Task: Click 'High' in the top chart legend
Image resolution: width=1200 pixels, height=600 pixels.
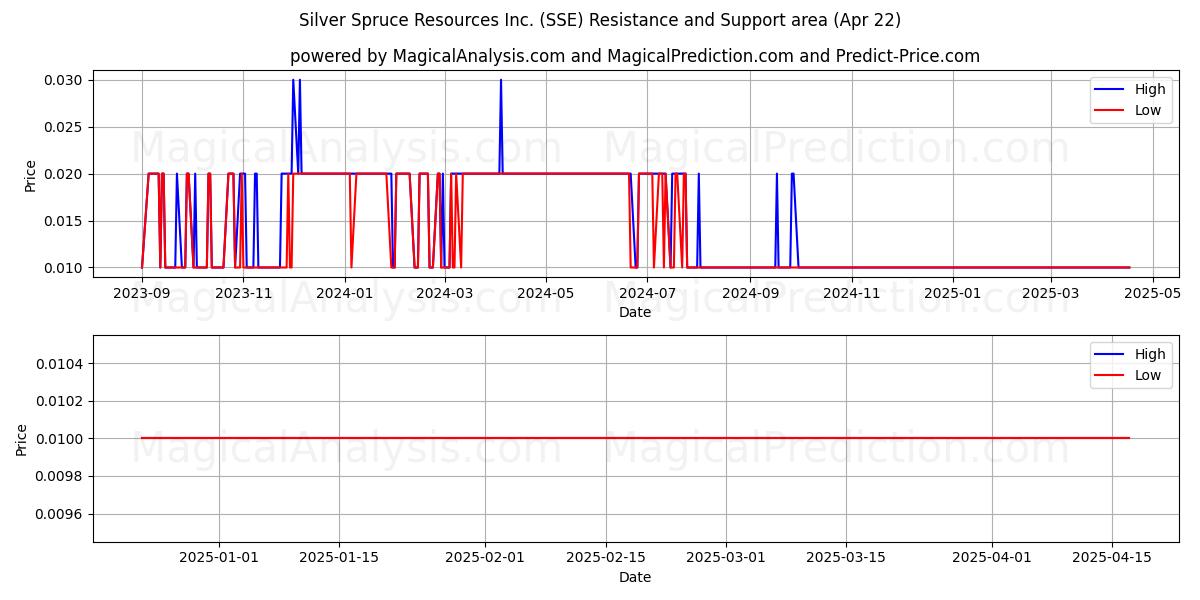Action: [1150, 89]
